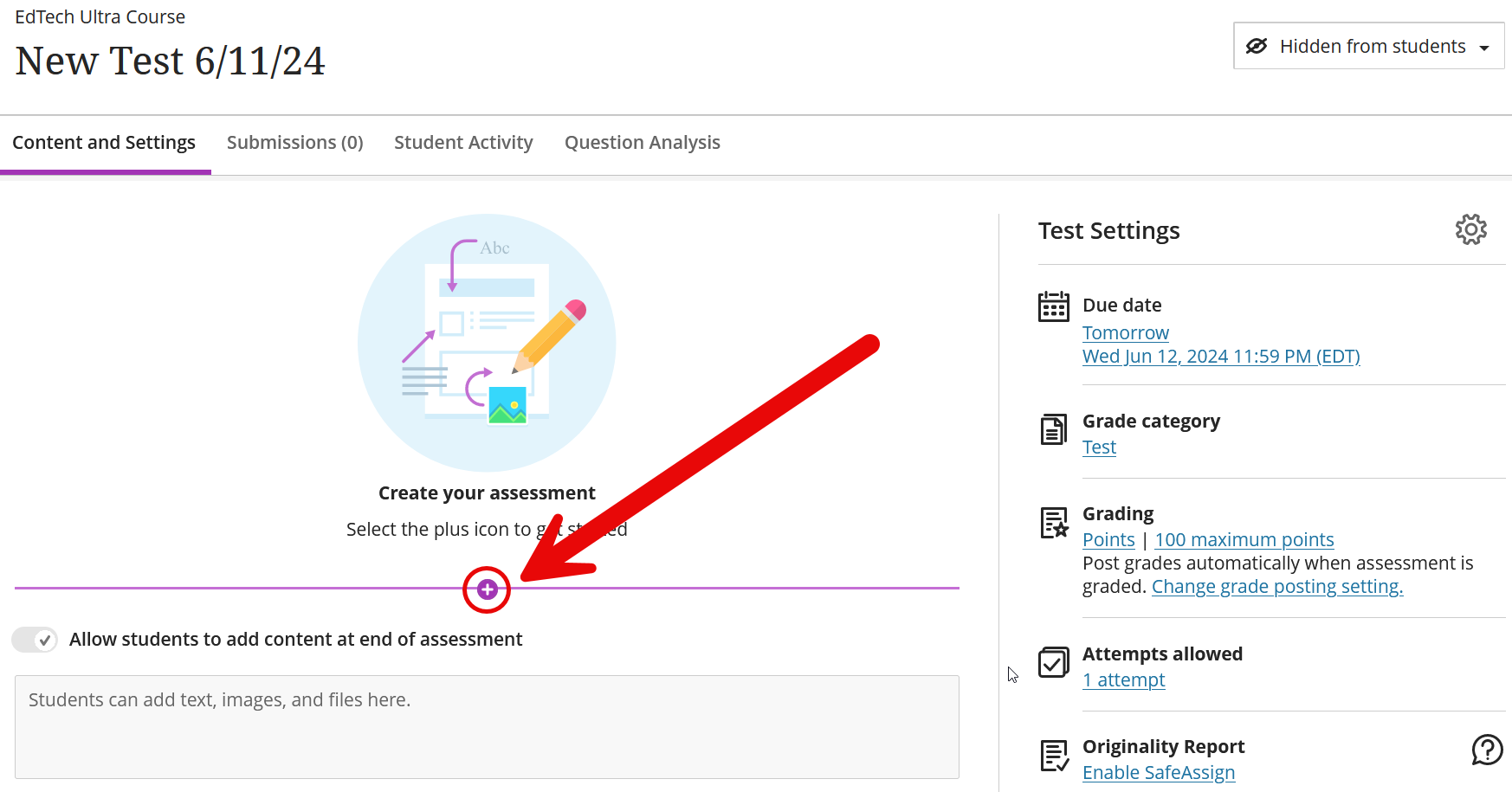The height and width of the screenshot is (792, 1512).
Task: Open the help question mark icon
Action: pos(1487,750)
